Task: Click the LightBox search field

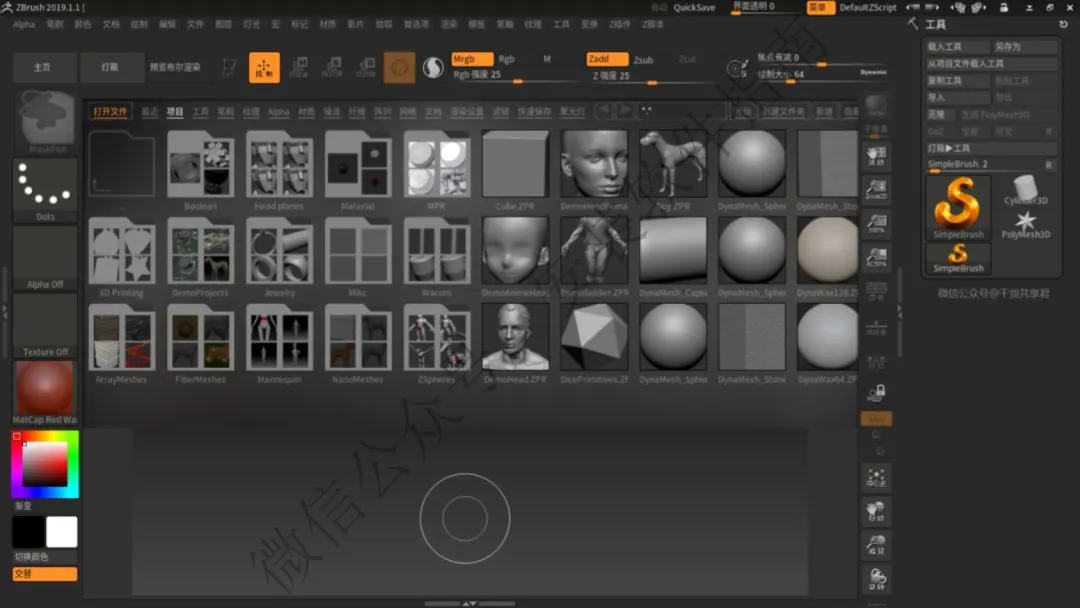Action: pos(682,111)
